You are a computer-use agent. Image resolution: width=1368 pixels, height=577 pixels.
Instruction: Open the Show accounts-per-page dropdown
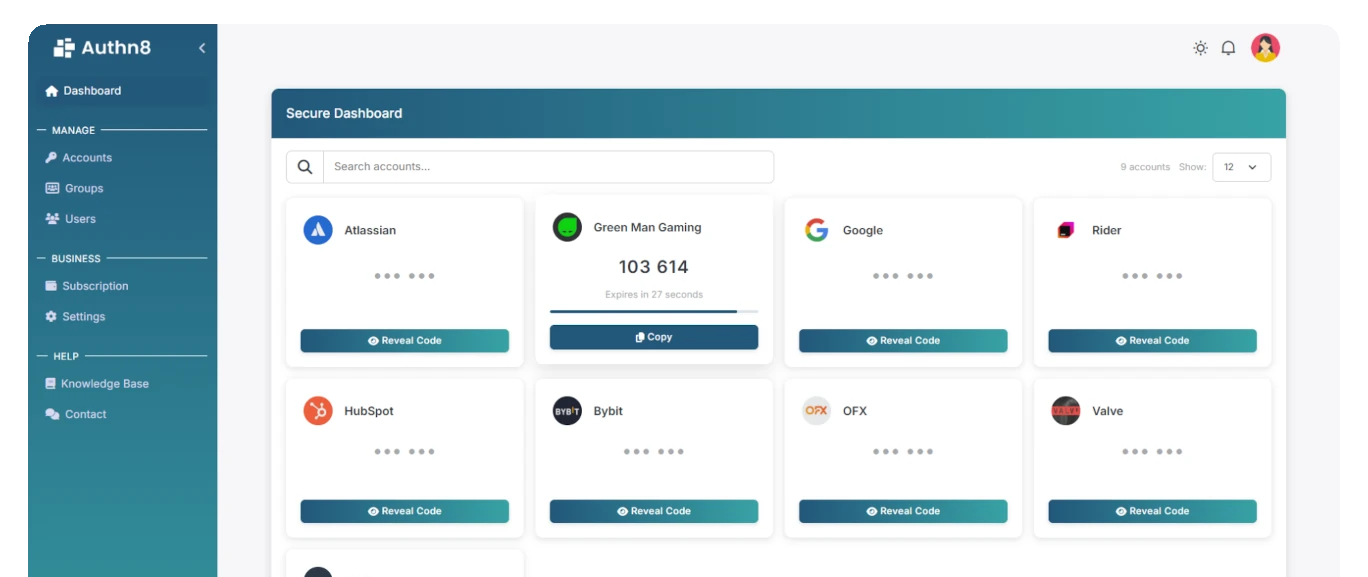pyautogui.click(x=1241, y=167)
